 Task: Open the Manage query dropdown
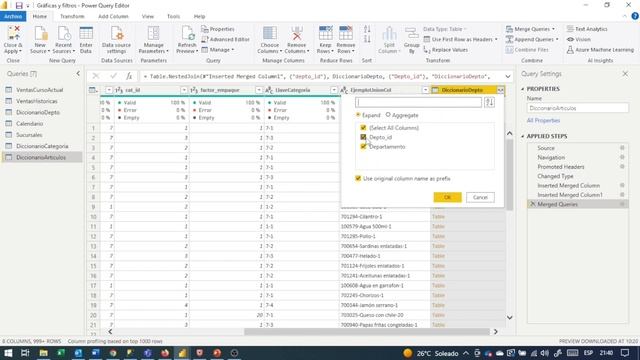tap(218, 50)
